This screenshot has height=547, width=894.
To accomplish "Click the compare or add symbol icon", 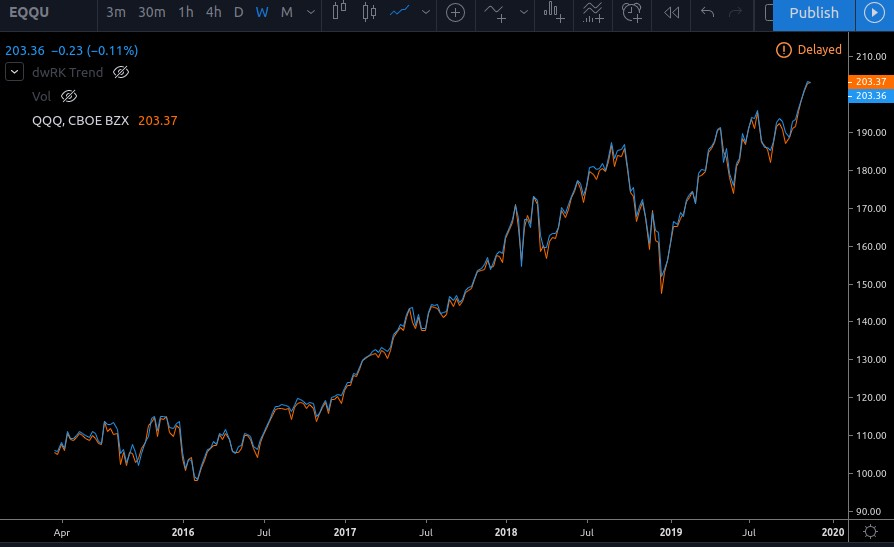I will click(x=456, y=13).
